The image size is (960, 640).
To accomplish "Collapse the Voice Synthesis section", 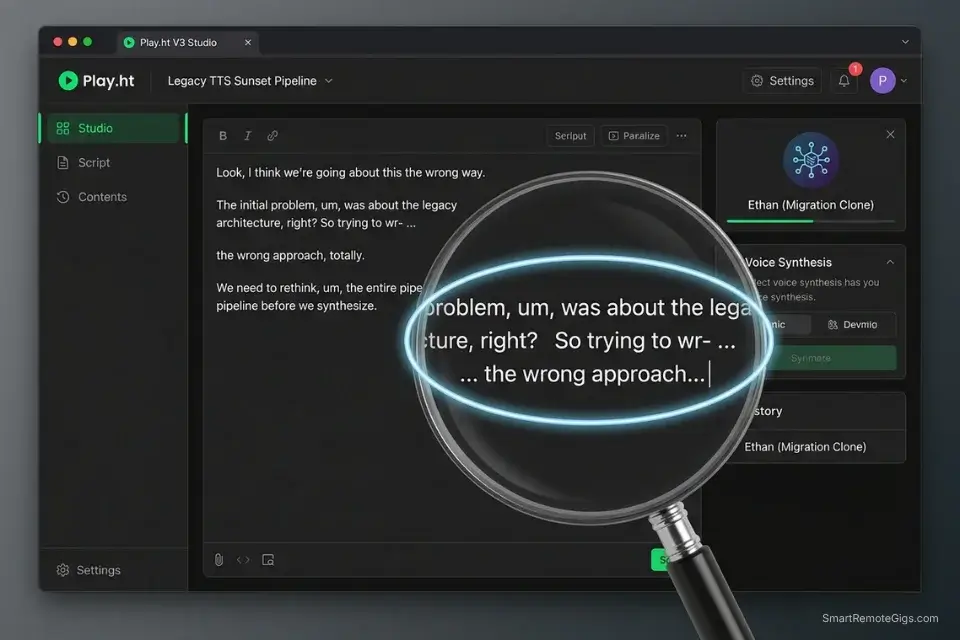I will (890, 262).
